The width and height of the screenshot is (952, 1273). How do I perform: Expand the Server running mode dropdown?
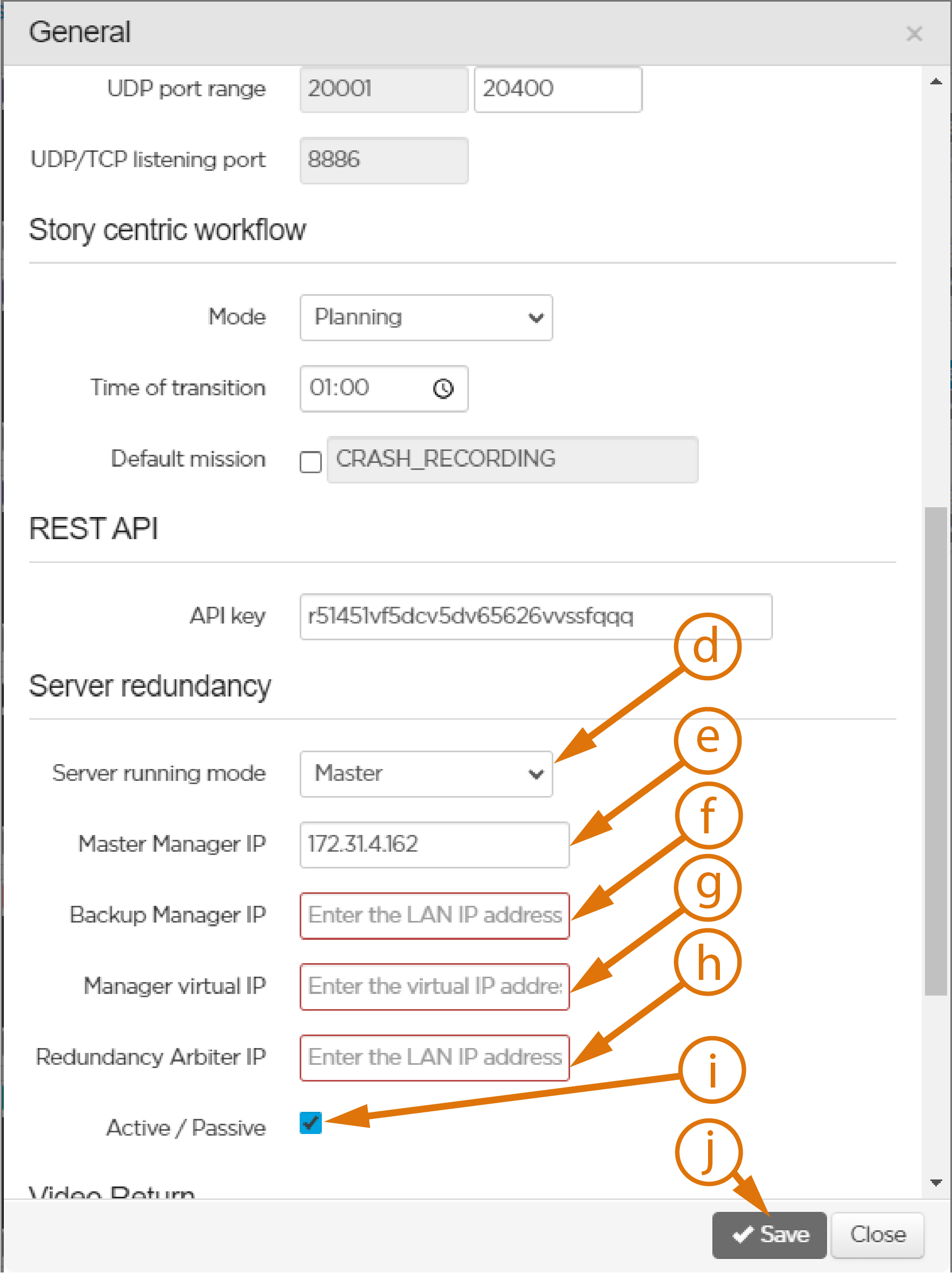(x=426, y=773)
